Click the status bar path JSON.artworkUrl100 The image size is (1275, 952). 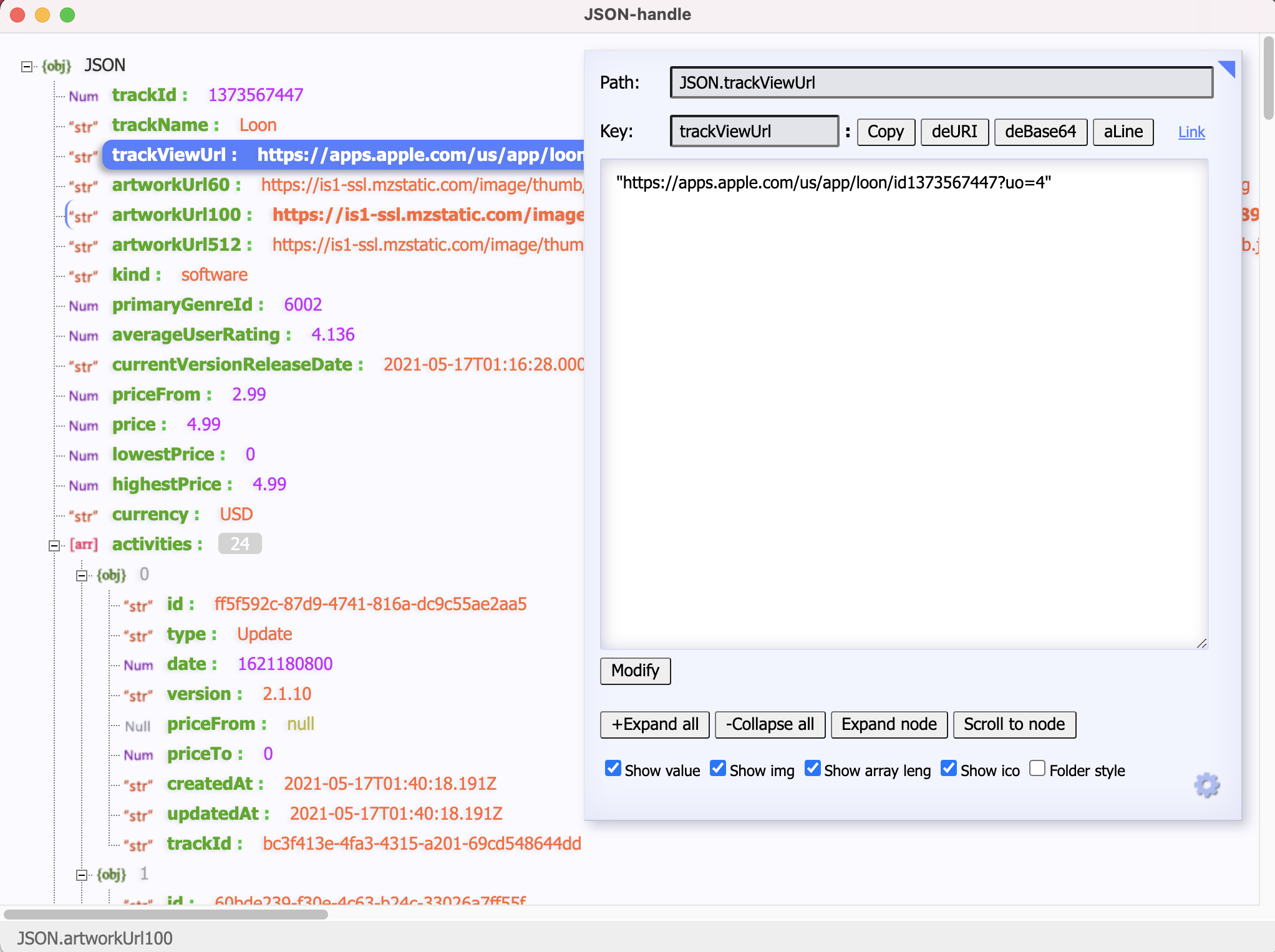95,938
